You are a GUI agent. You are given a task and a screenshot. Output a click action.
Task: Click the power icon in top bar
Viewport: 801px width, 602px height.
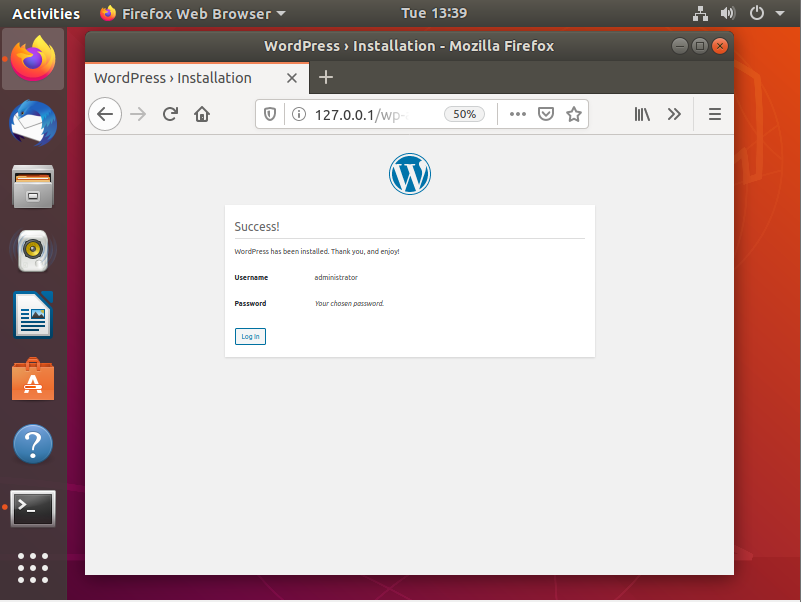click(x=757, y=13)
